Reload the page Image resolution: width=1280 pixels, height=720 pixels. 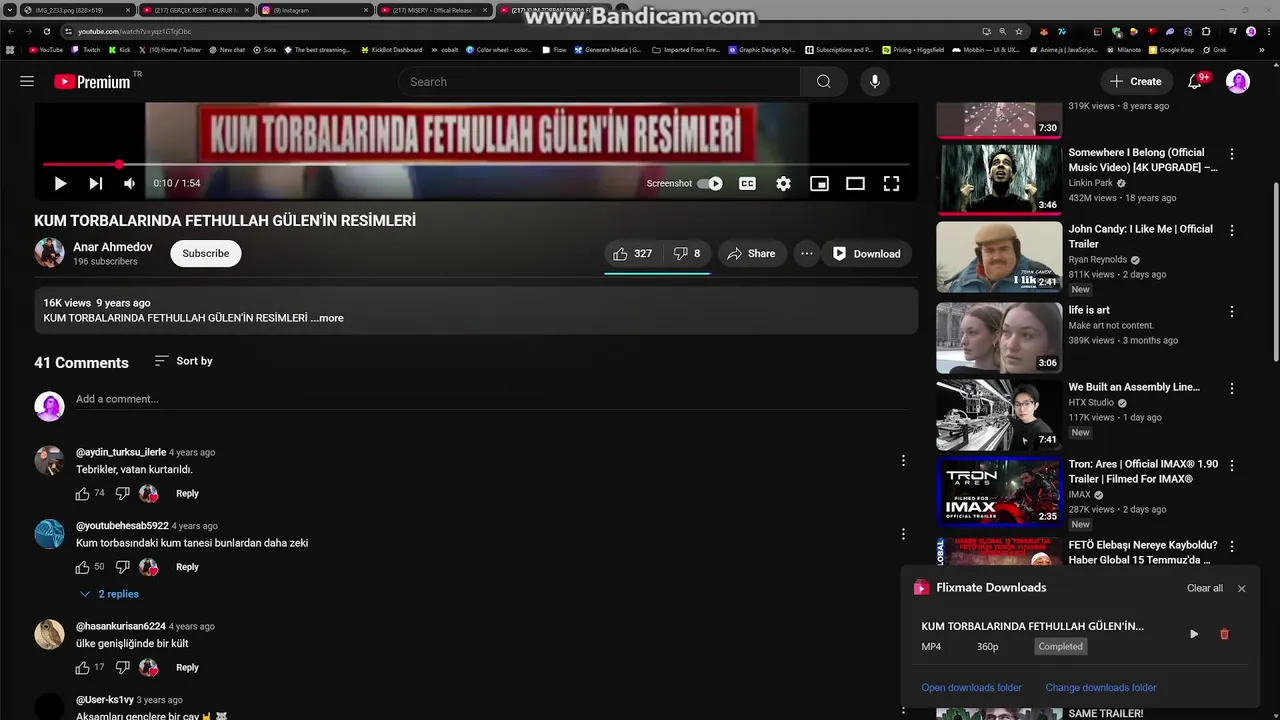tap(46, 31)
